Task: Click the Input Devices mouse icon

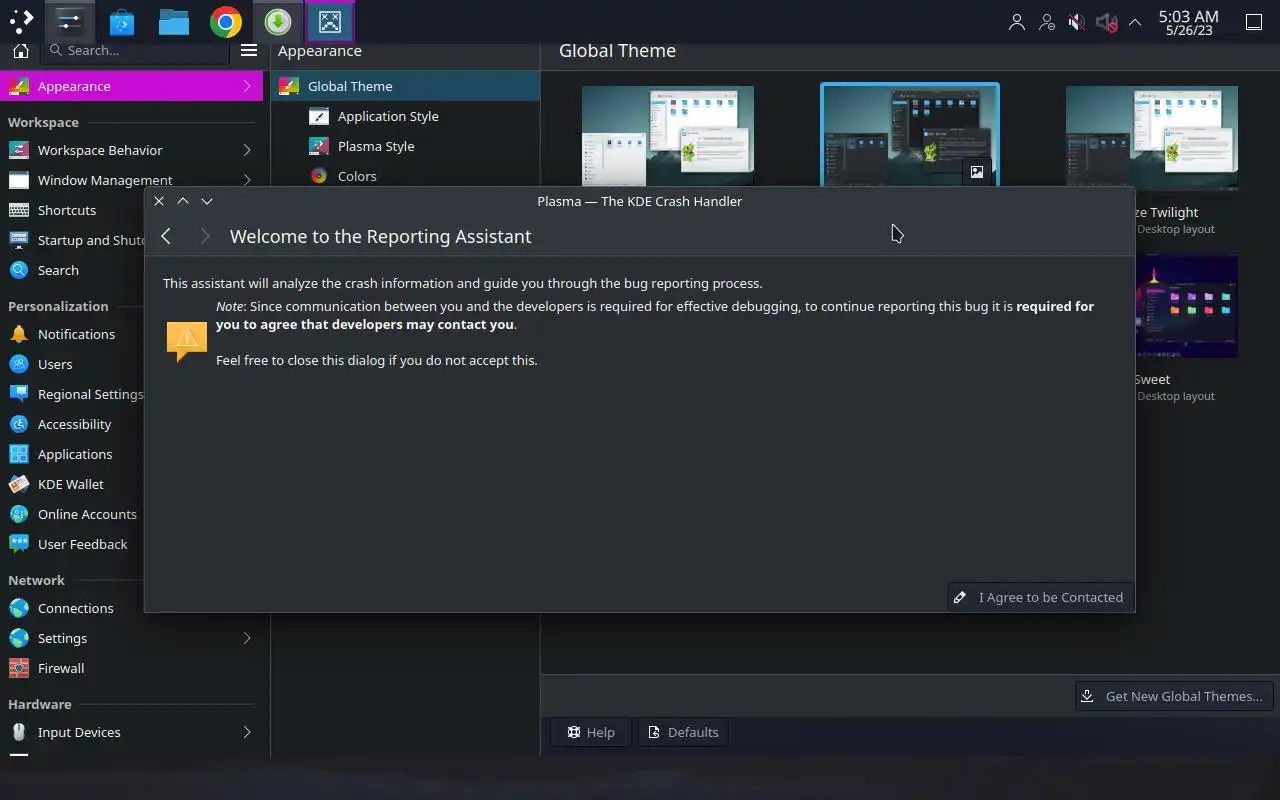Action: tap(18, 732)
